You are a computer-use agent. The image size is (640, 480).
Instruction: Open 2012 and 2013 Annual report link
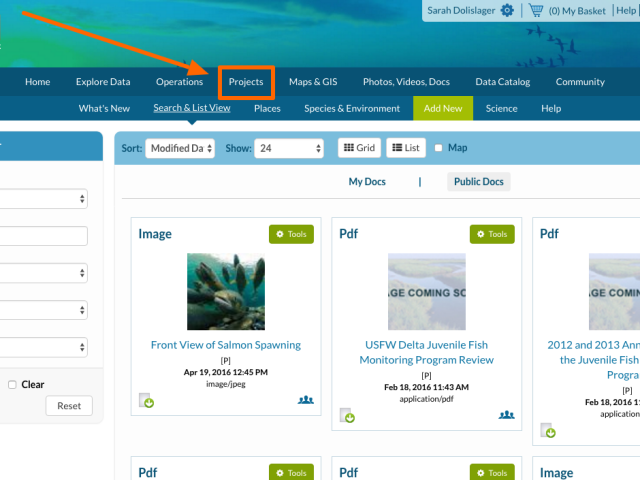point(593,360)
